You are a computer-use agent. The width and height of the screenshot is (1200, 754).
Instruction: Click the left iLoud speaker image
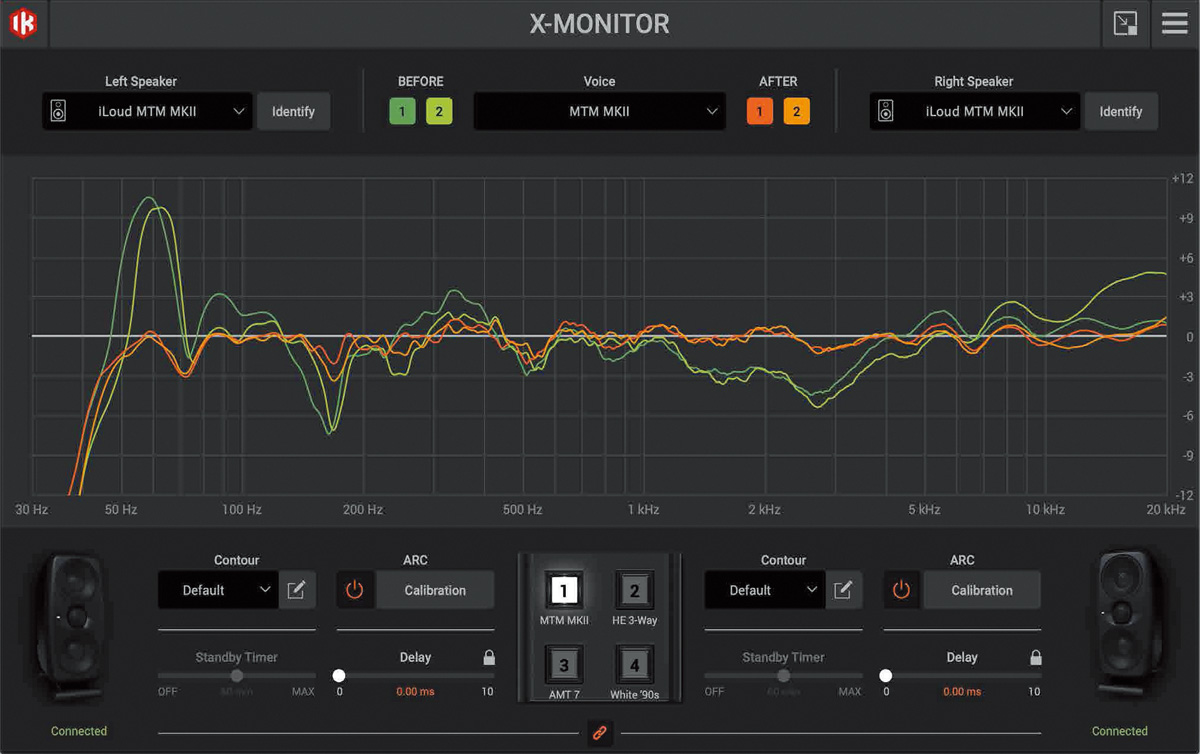pos(69,628)
